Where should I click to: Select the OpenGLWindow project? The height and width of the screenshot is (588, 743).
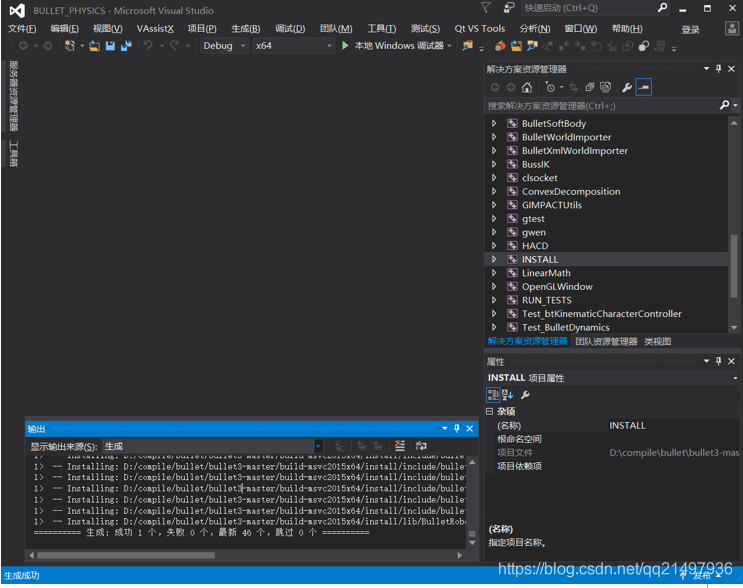[557, 287]
